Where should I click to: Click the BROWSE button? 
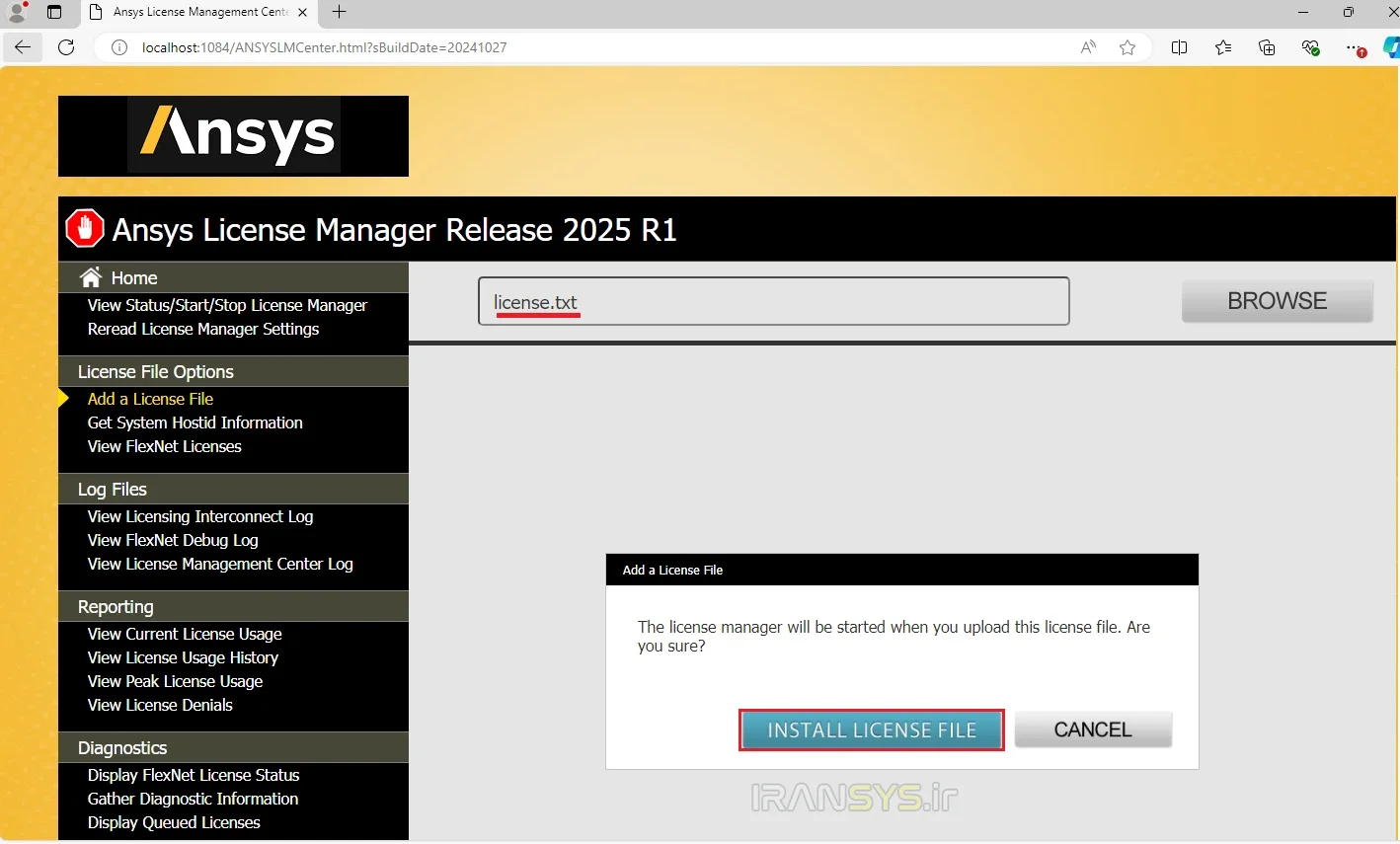[x=1277, y=301]
